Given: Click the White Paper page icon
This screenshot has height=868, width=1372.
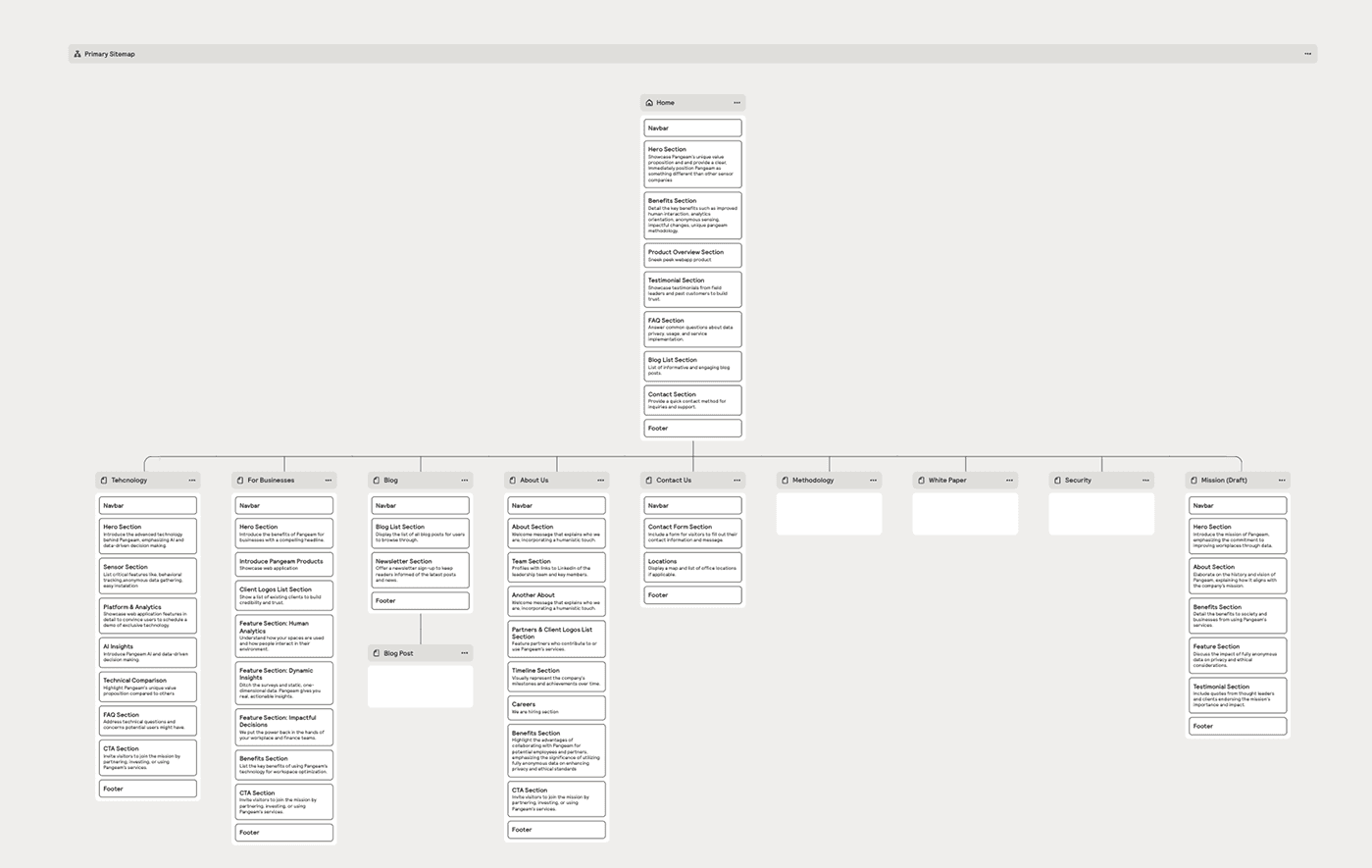Looking at the screenshot, I should [x=922, y=480].
